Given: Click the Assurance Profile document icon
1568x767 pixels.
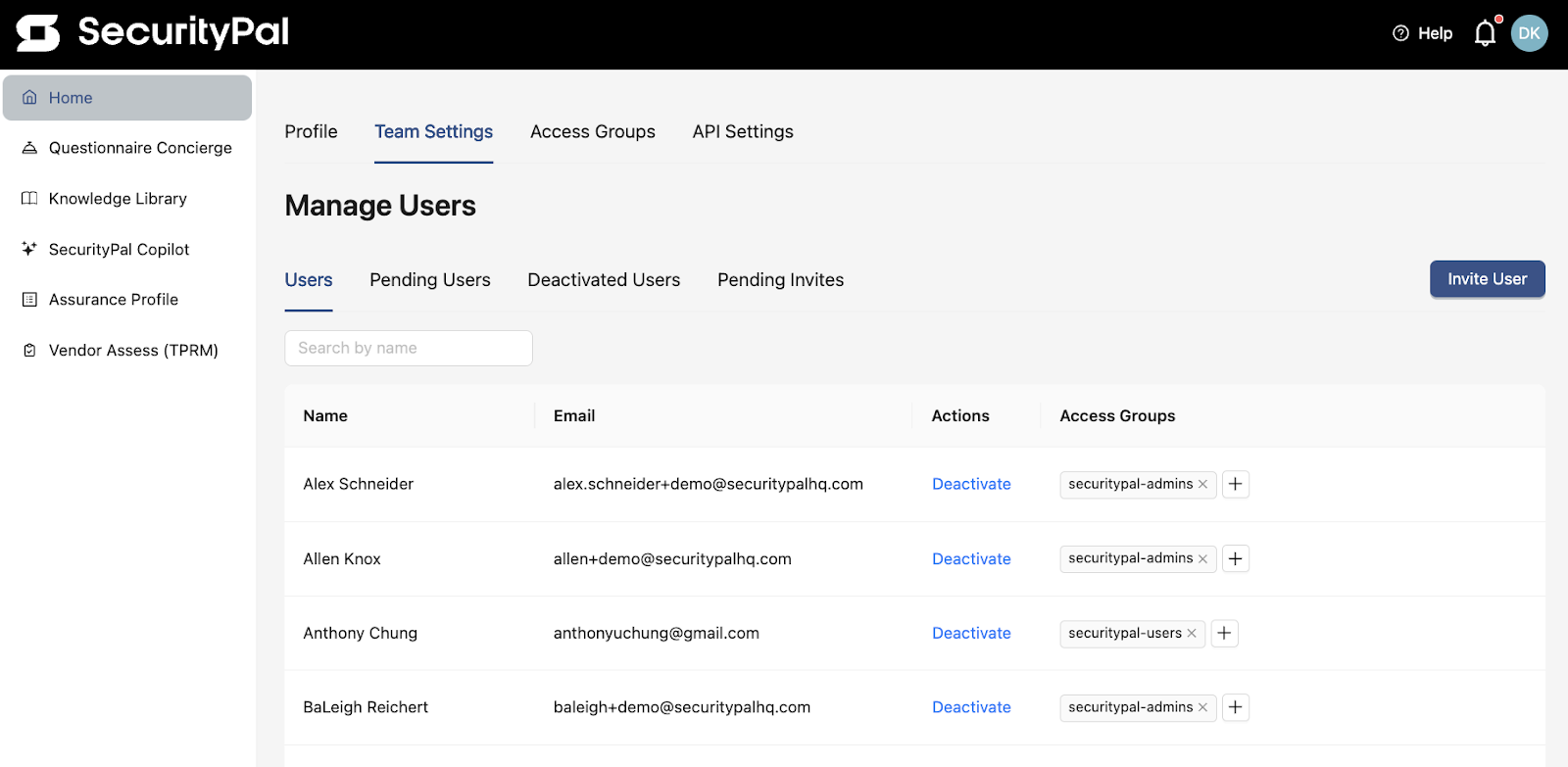Looking at the screenshot, I should click(x=29, y=300).
